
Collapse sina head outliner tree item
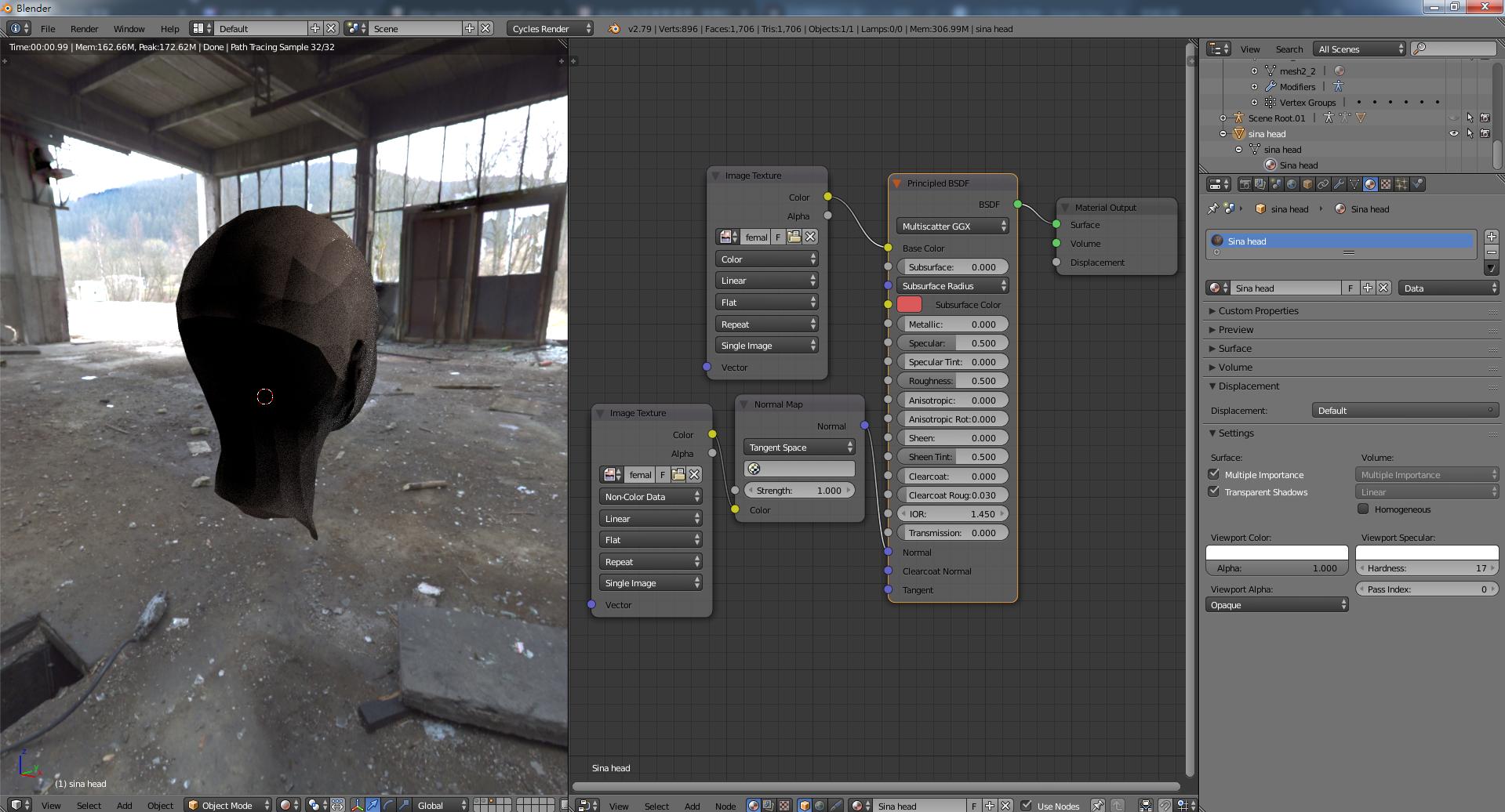1223,133
